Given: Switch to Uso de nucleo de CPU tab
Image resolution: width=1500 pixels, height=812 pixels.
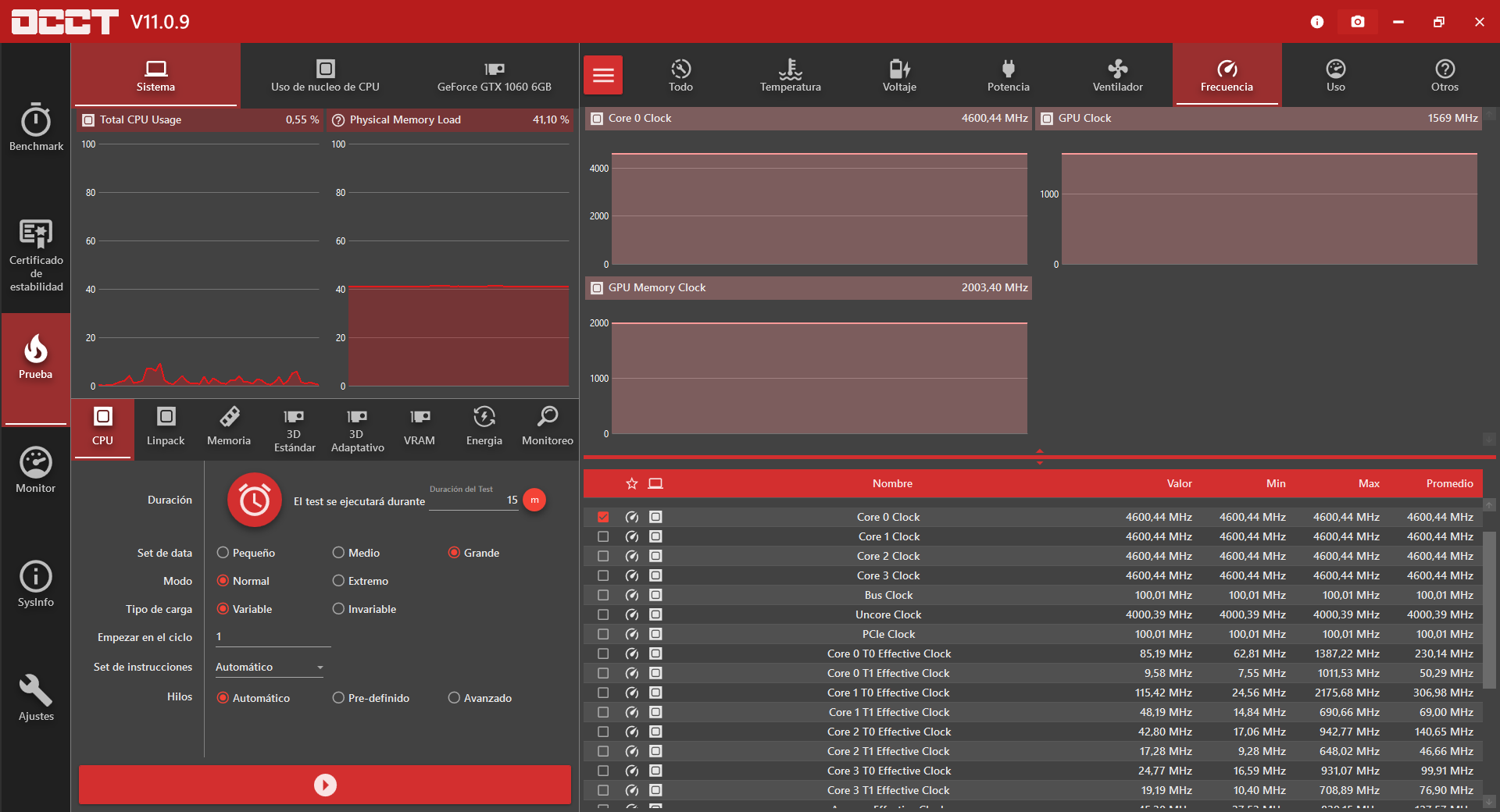Looking at the screenshot, I should click(x=325, y=75).
